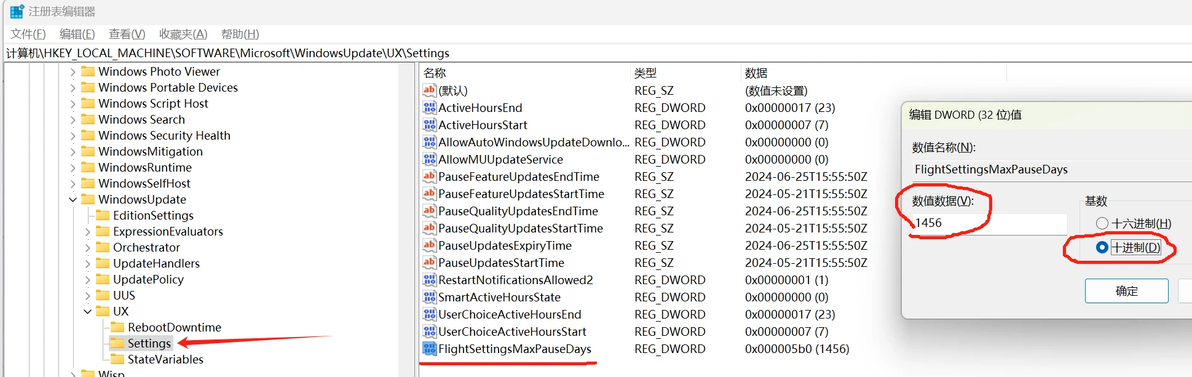The image size is (1192, 377).
Task: Expand the ExpressionEvaluators key
Action: click(x=87, y=231)
